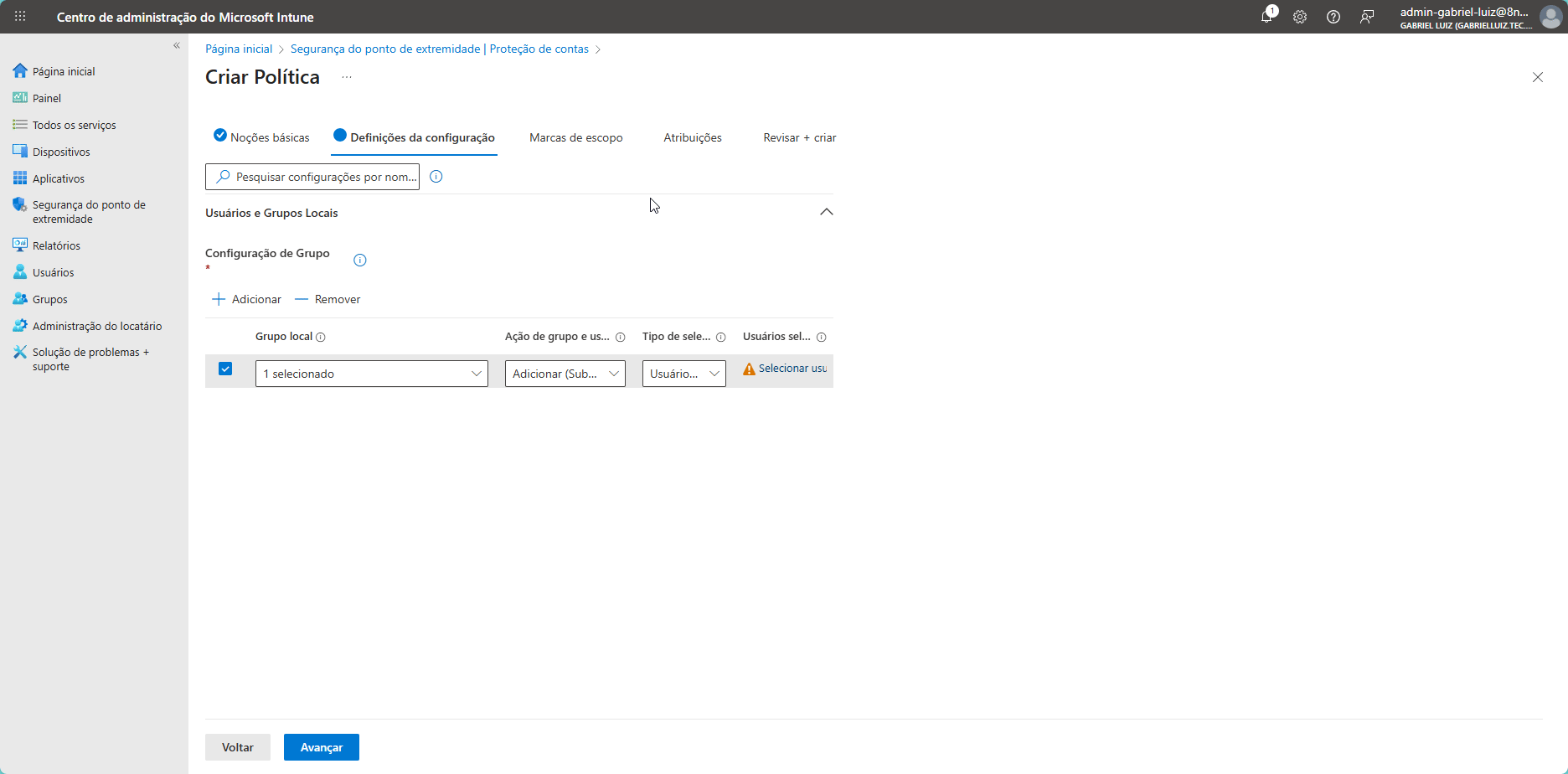This screenshot has width=1568, height=774.
Task: Click info icon for Grupo local column
Action: click(x=321, y=337)
